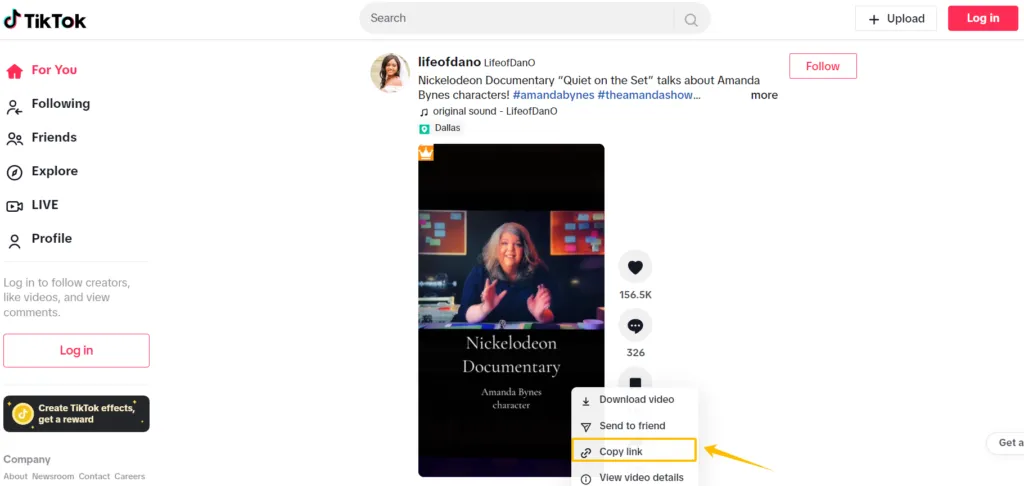The height and width of the screenshot is (486, 1024).
Task: Click the top-right Log in button
Action: (x=983, y=18)
